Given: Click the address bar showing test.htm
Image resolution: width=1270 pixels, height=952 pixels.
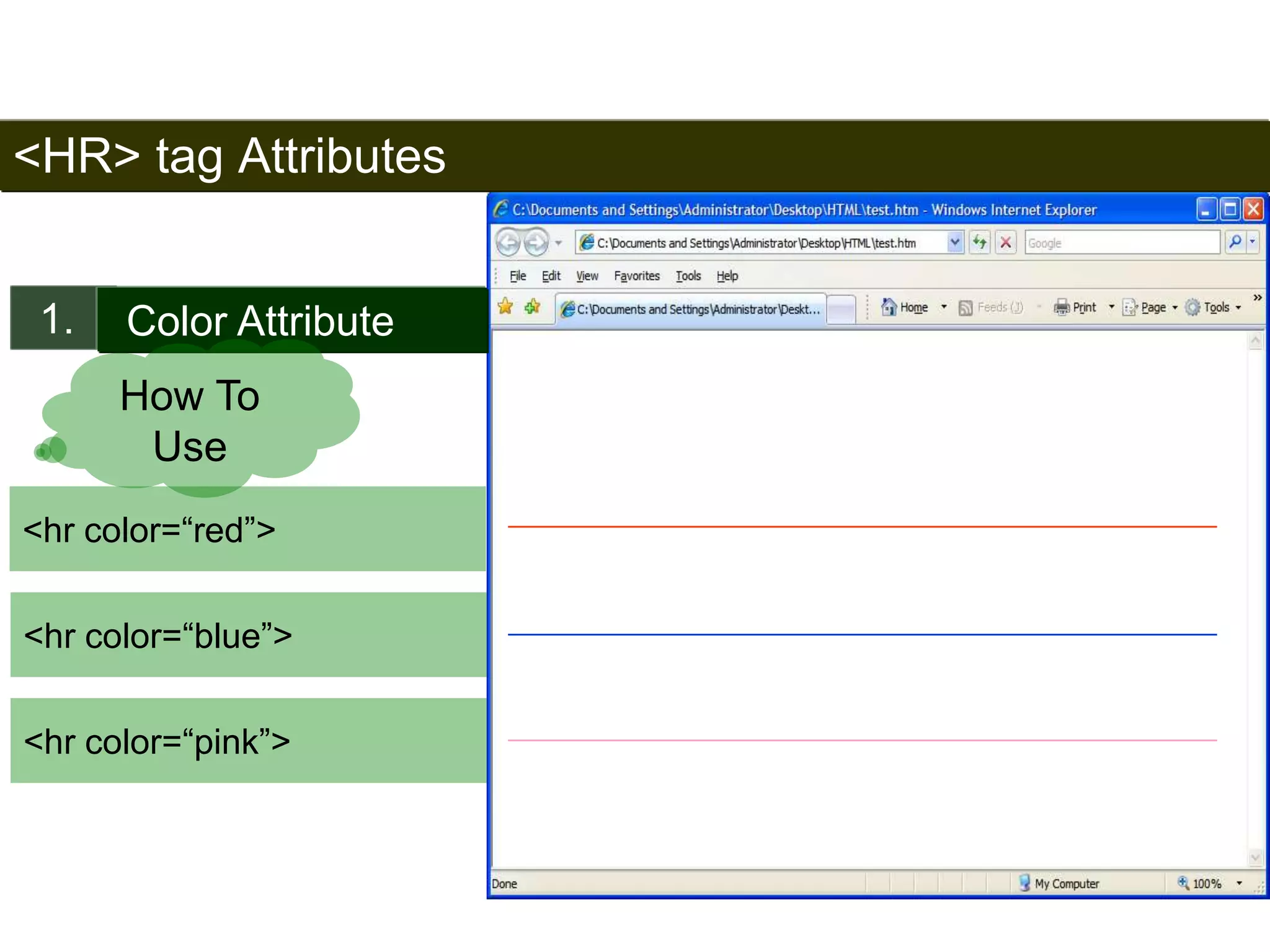Looking at the screenshot, I should coord(762,243).
